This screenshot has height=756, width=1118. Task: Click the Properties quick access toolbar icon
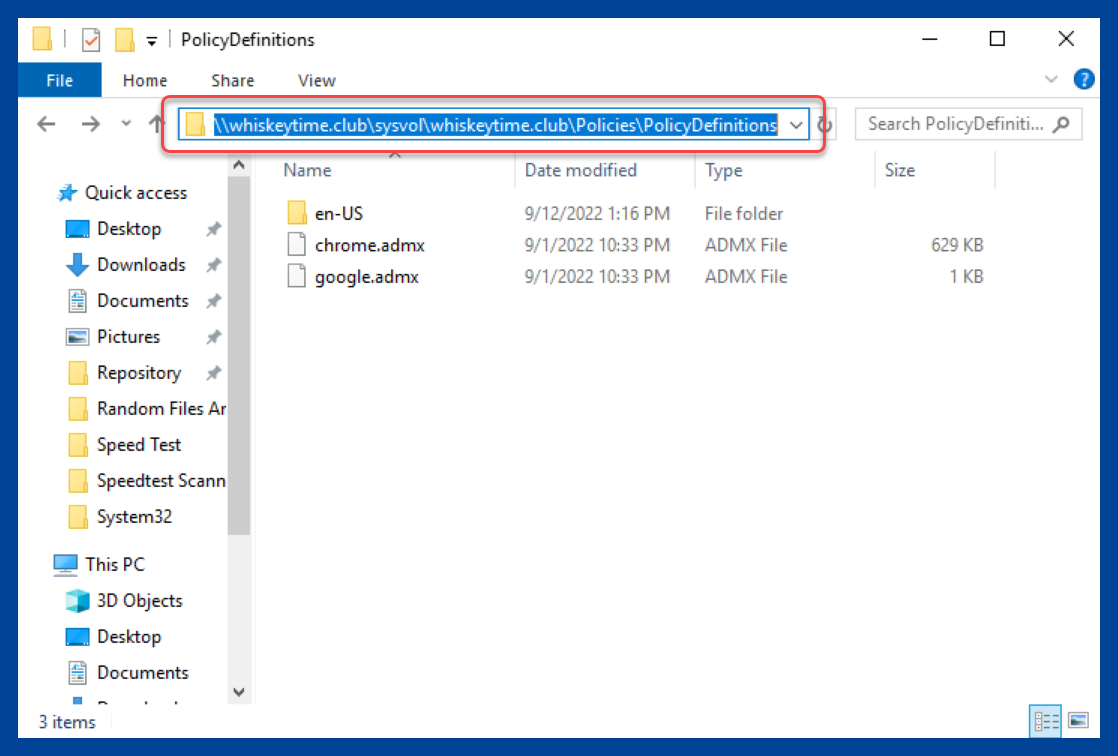tap(91, 40)
